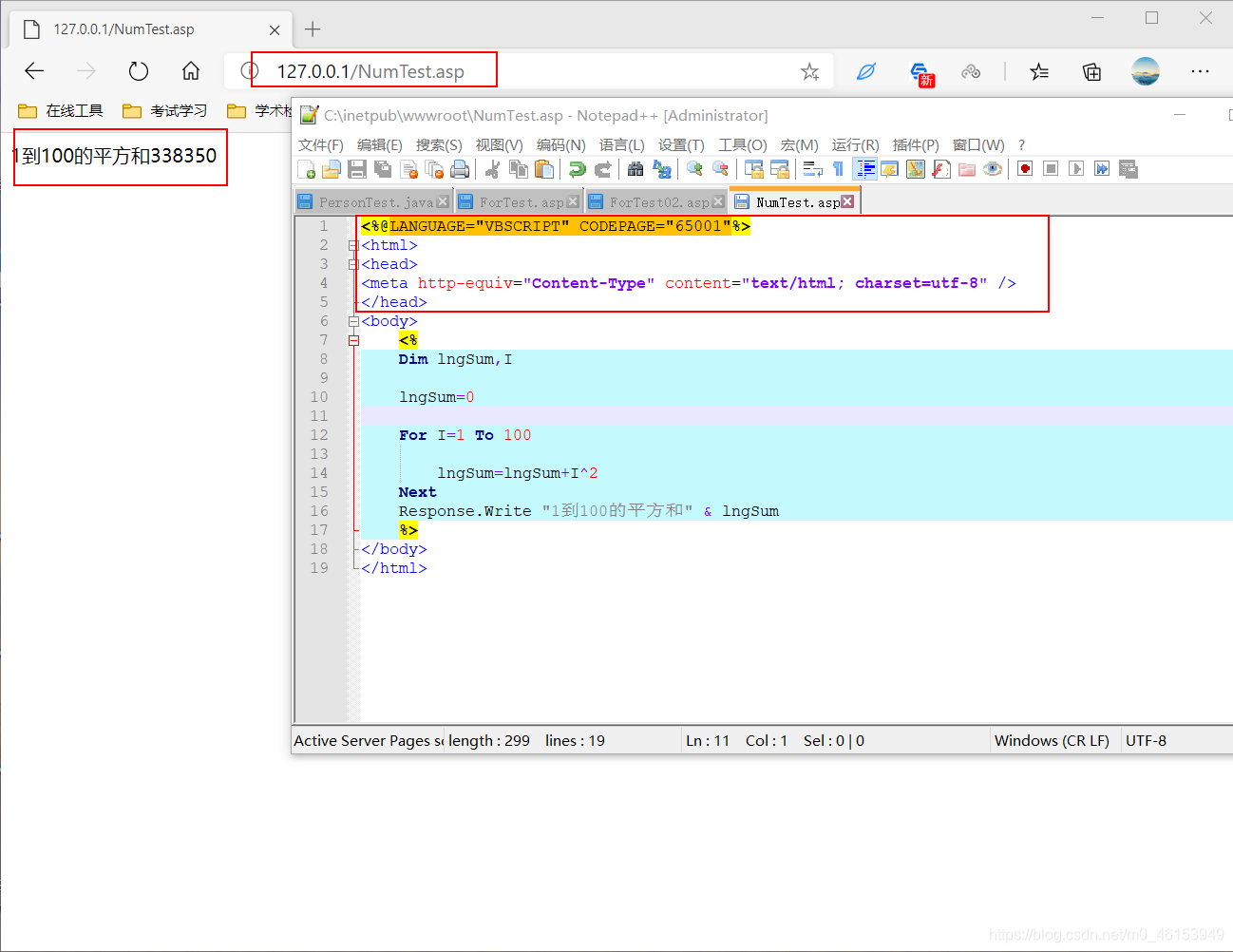Open the Function List icon
1233x952 pixels.
[x=941, y=169]
